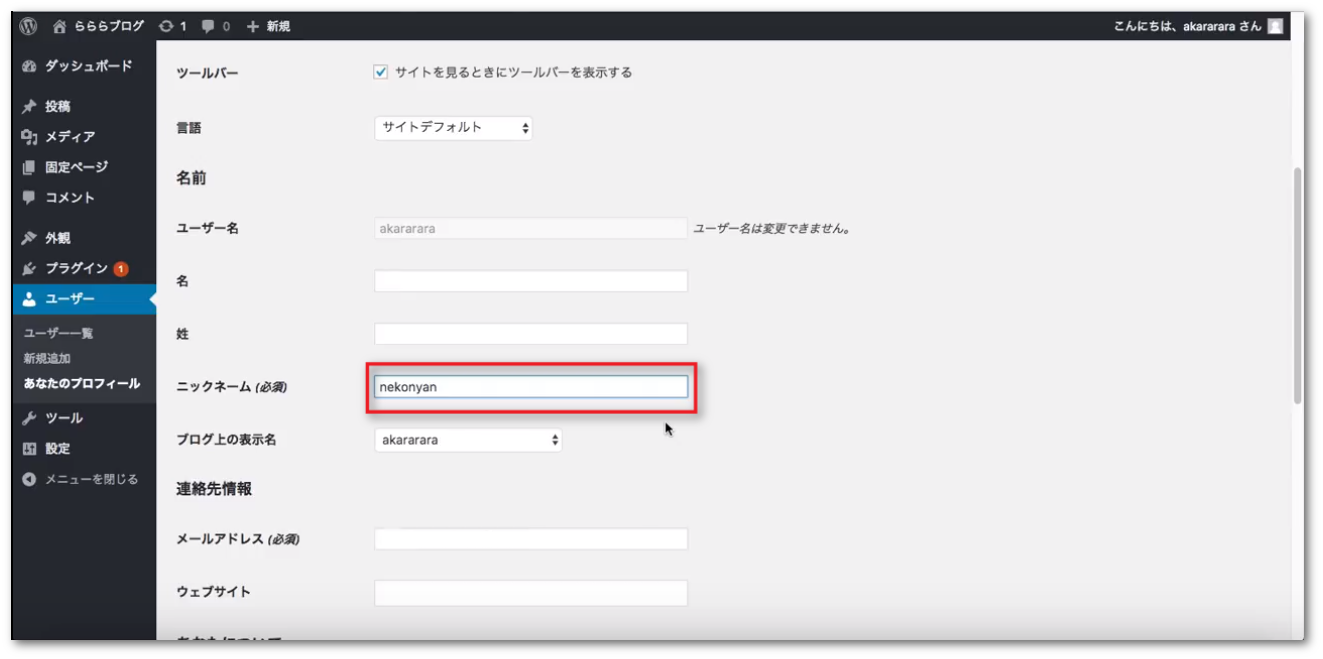Click the ユーザー名は変更できません。 note
The height and width of the screenshot is (659, 1323).
pyautogui.click(x=772, y=228)
